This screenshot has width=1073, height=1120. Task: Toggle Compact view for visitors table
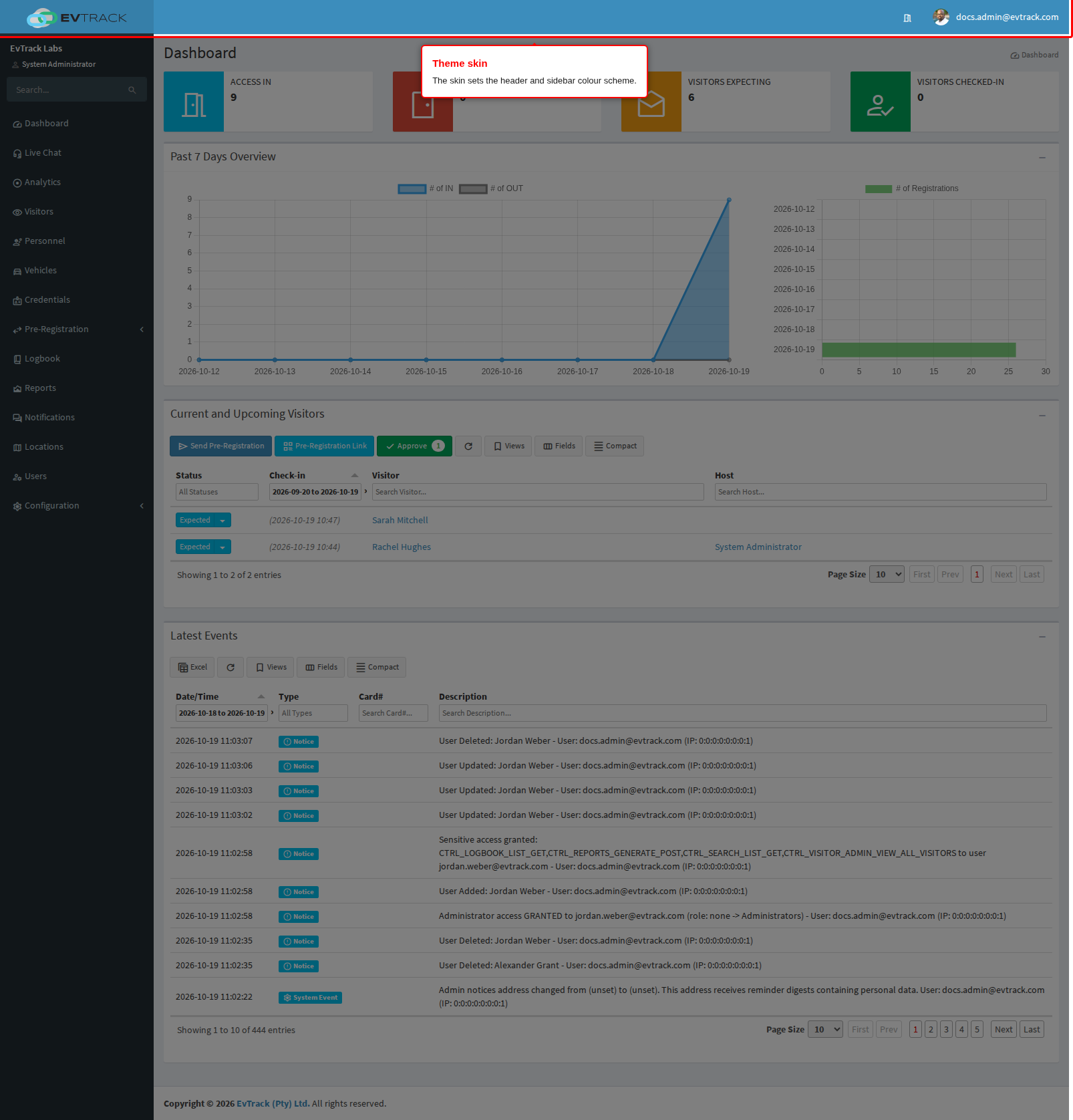(615, 446)
